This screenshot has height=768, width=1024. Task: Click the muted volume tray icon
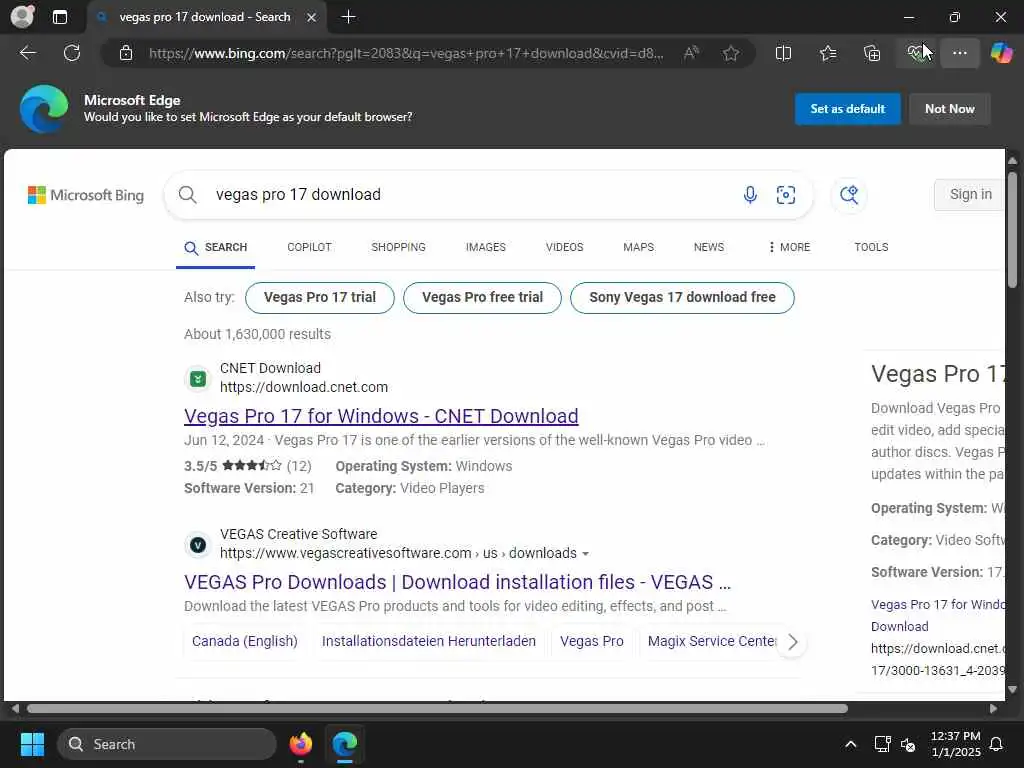(x=908, y=744)
